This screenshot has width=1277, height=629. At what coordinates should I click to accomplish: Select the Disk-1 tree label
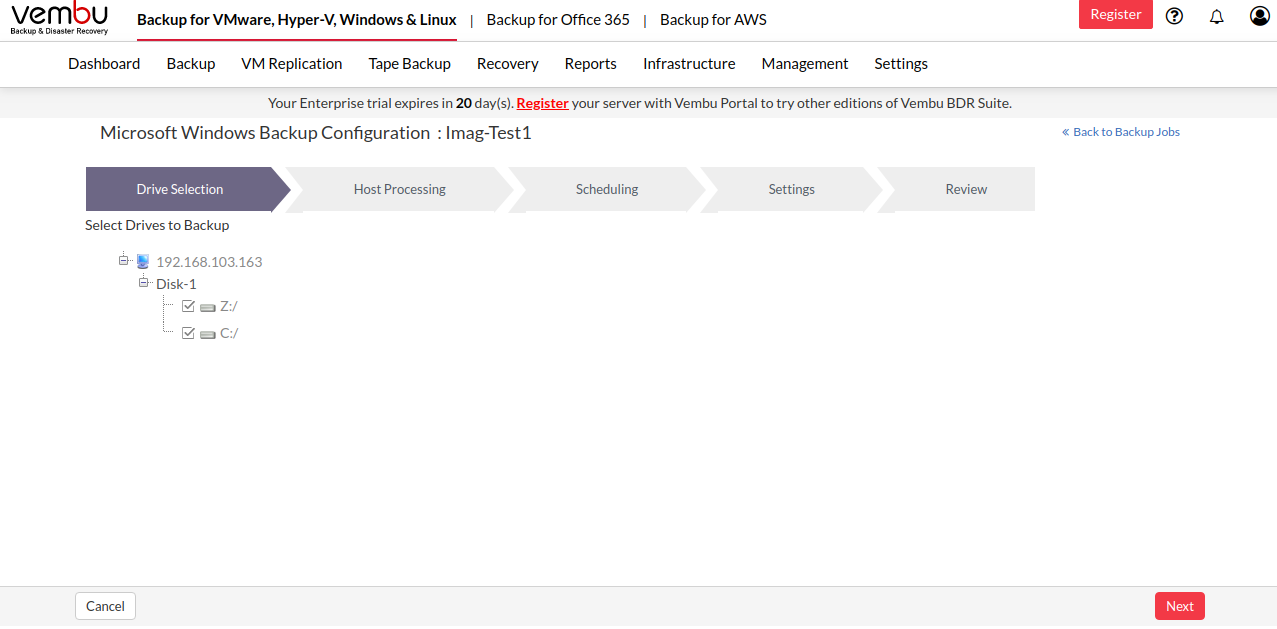point(176,284)
